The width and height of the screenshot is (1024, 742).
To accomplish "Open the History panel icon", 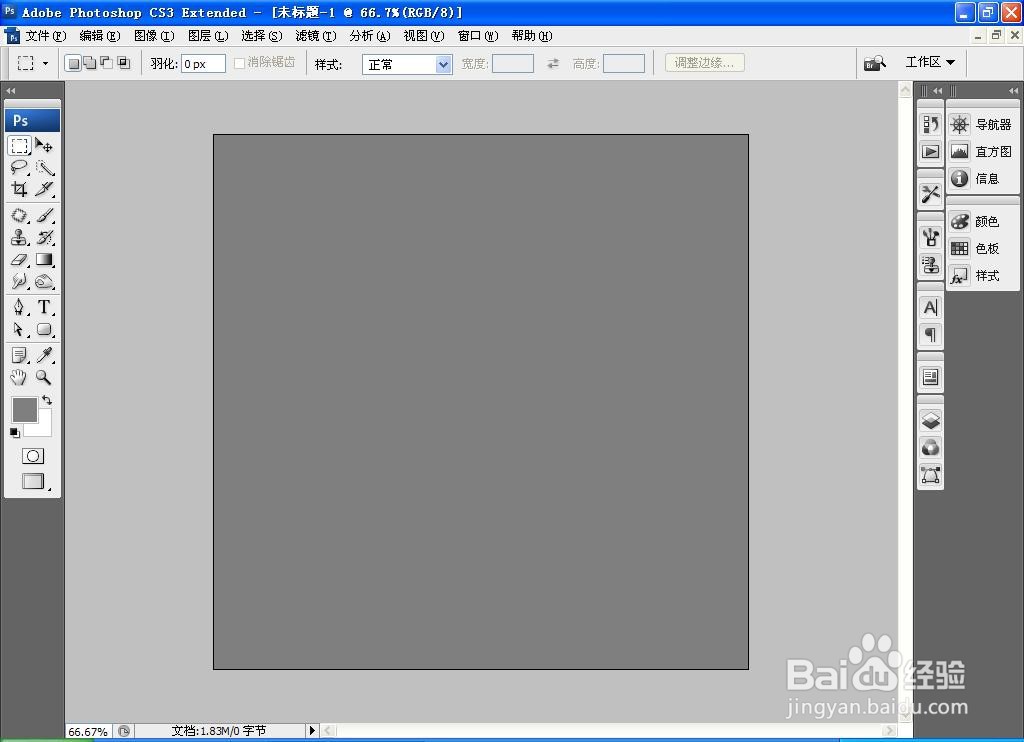I will pos(931,124).
